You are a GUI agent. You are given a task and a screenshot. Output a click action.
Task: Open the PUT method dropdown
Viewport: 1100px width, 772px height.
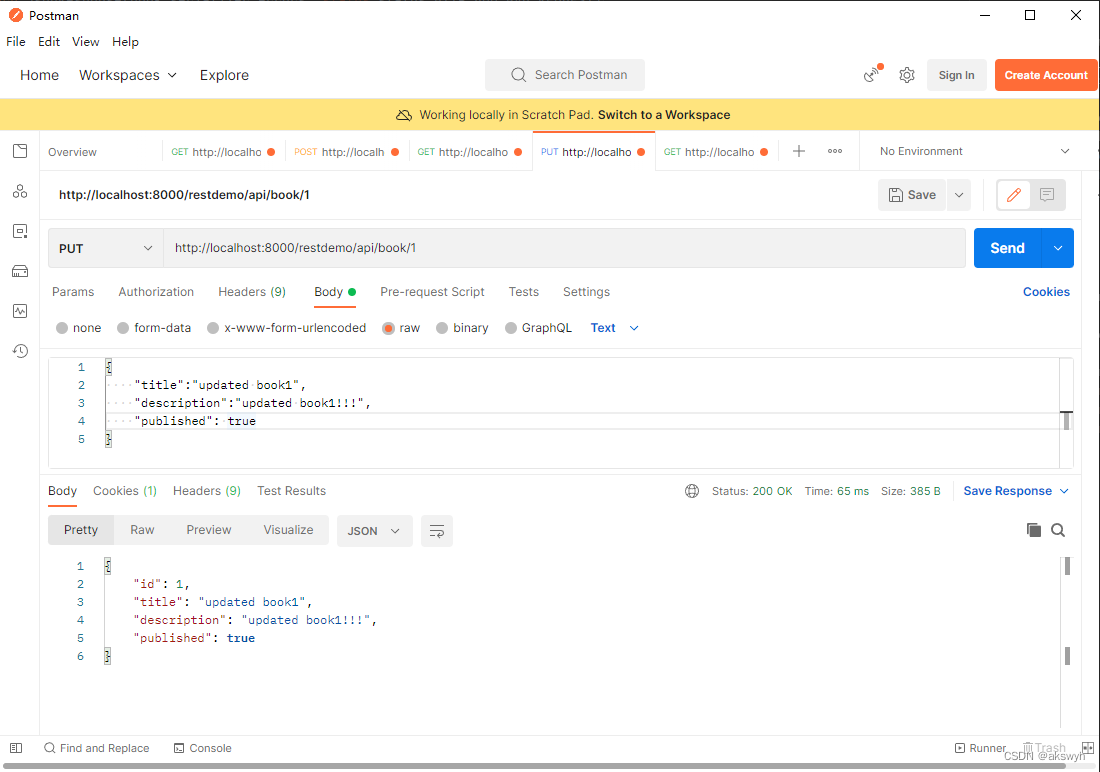105,248
